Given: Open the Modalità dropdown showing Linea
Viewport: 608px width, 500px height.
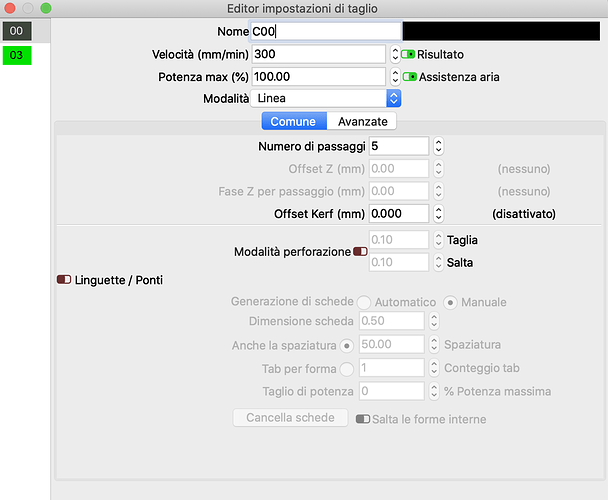Looking at the screenshot, I should click(326, 99).
